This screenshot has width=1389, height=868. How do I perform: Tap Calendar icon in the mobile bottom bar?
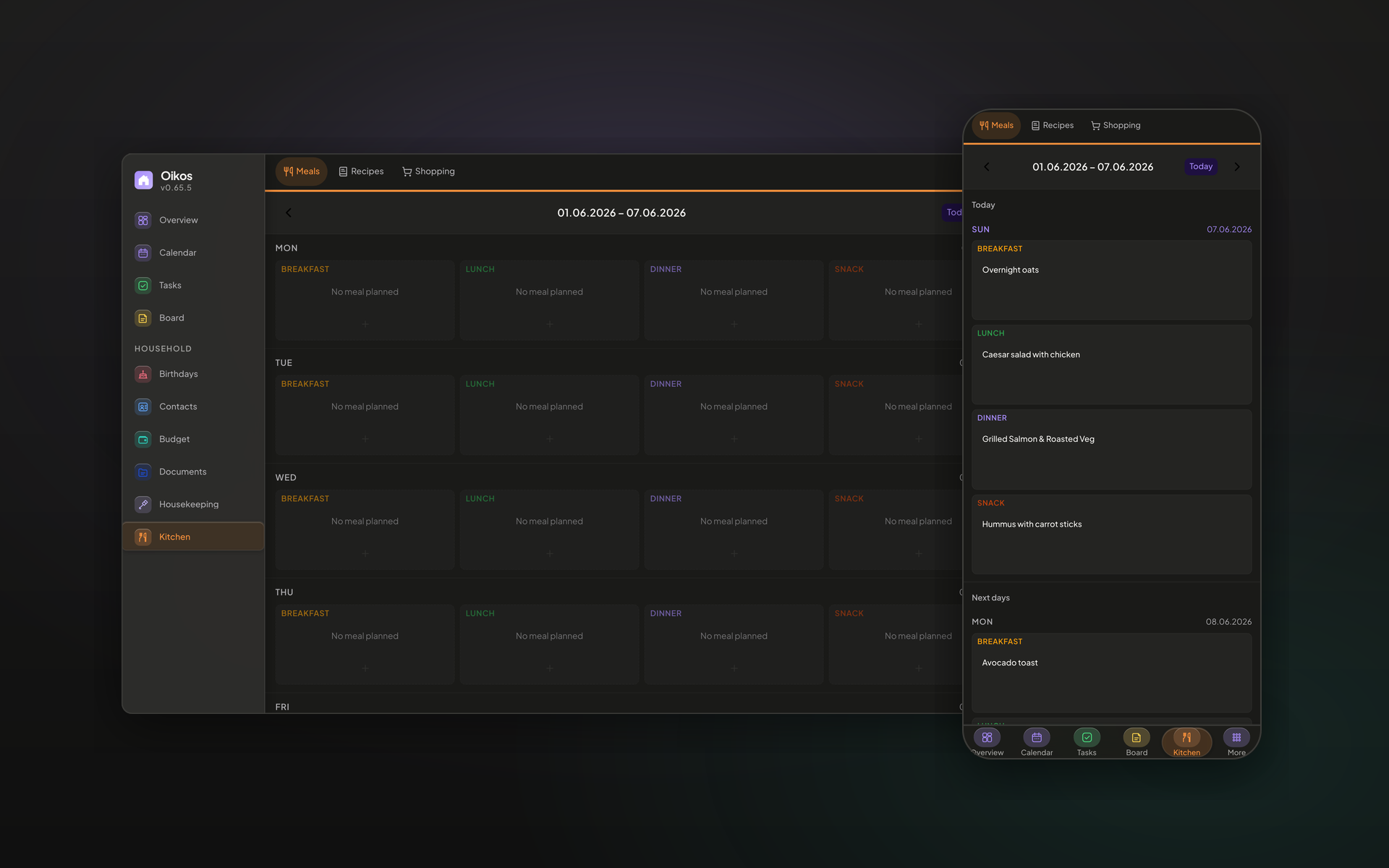1037,737
